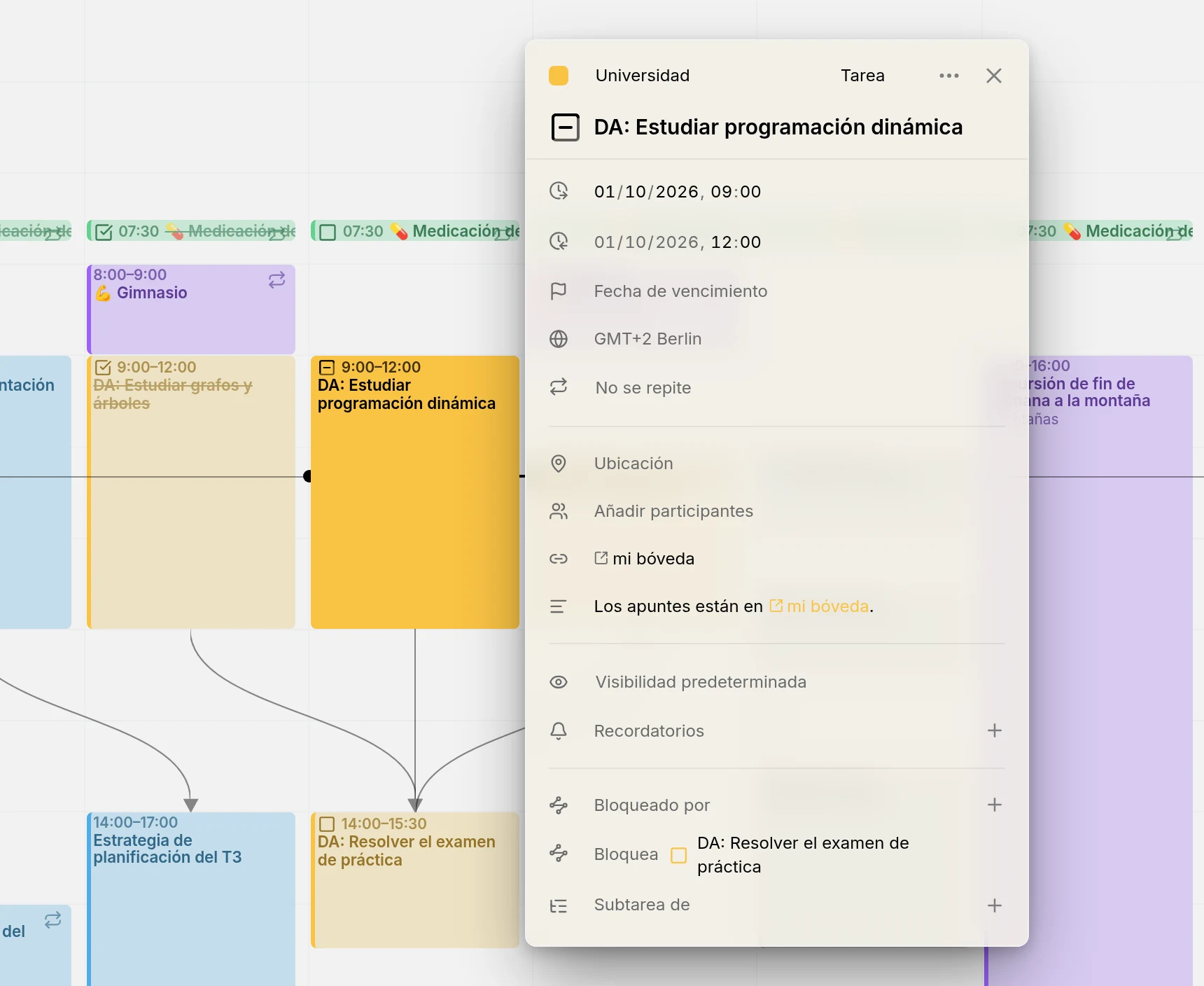Open the three-dots more options menu

(948, 76)
